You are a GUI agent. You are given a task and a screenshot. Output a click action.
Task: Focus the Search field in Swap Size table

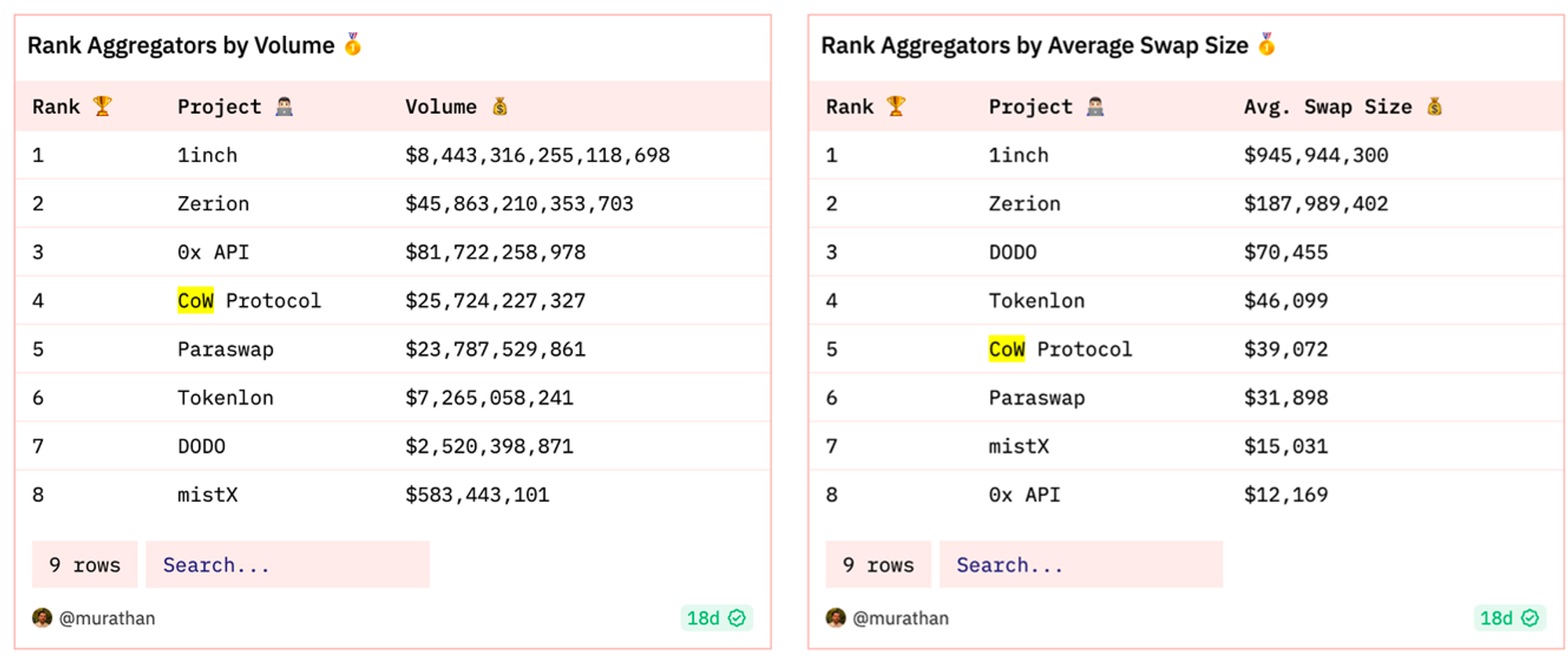point(1080,564)
